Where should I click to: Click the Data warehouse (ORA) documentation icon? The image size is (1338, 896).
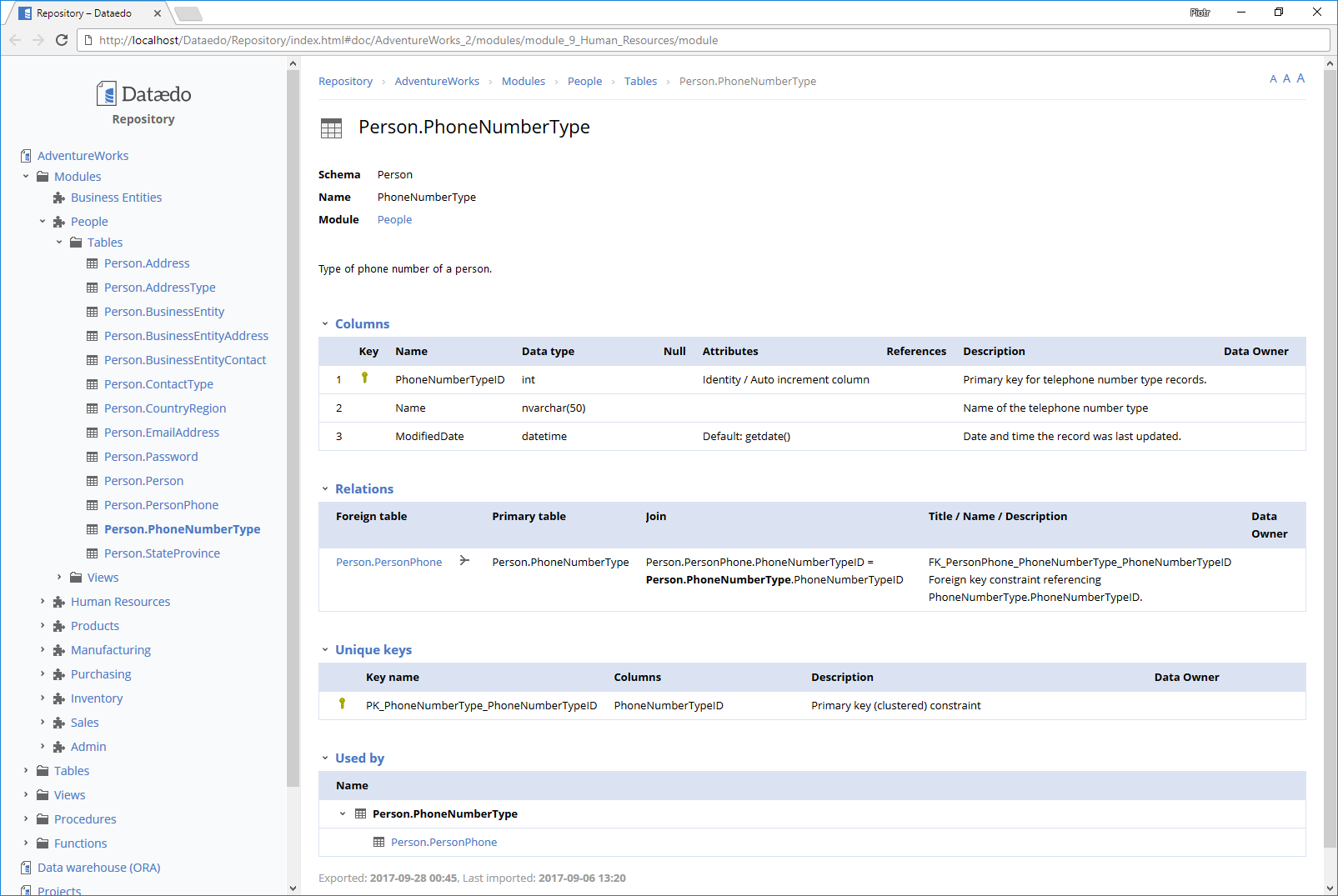click(26, 868)
